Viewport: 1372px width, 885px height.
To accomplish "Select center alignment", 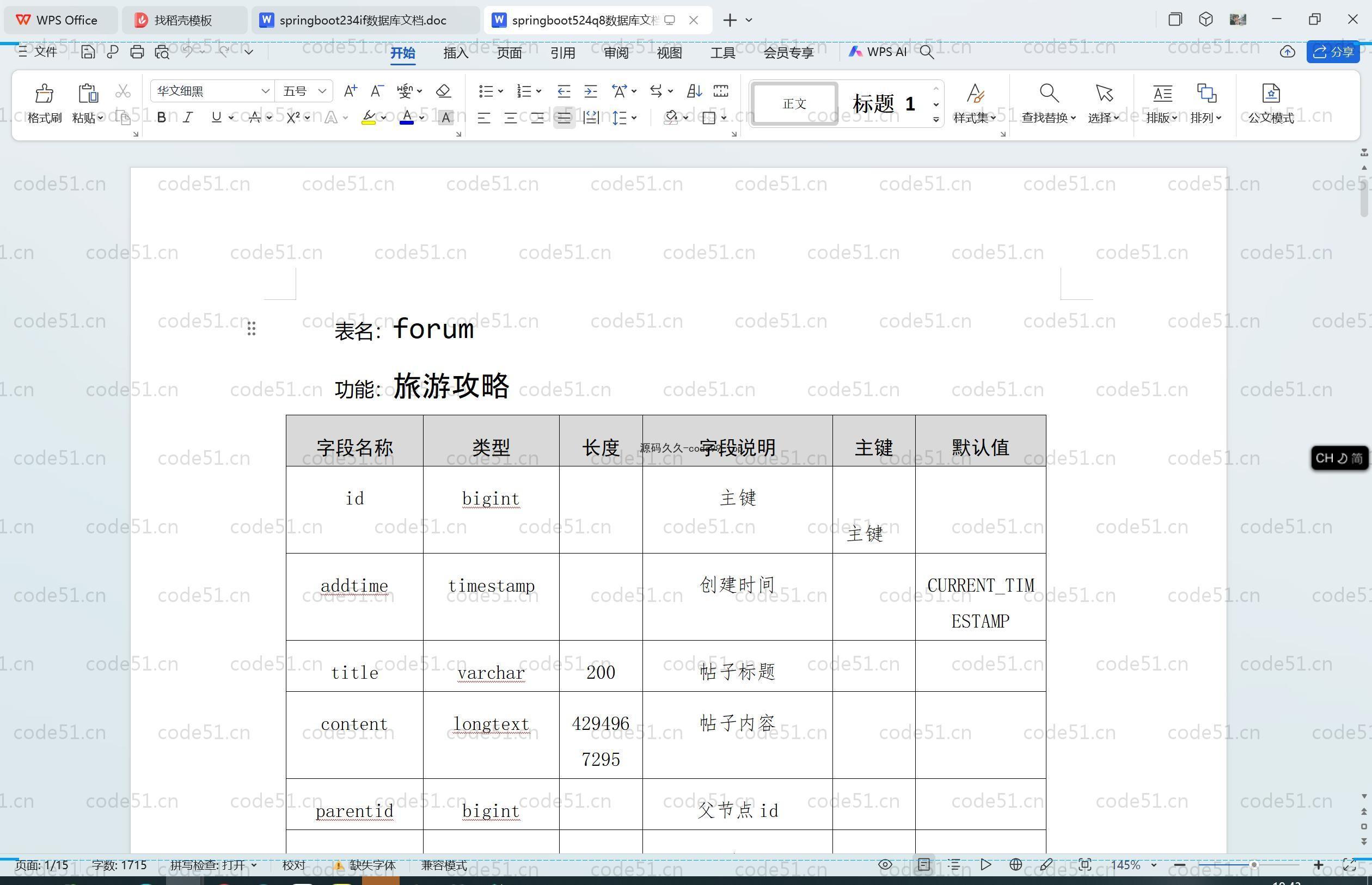I will point(510,118).
